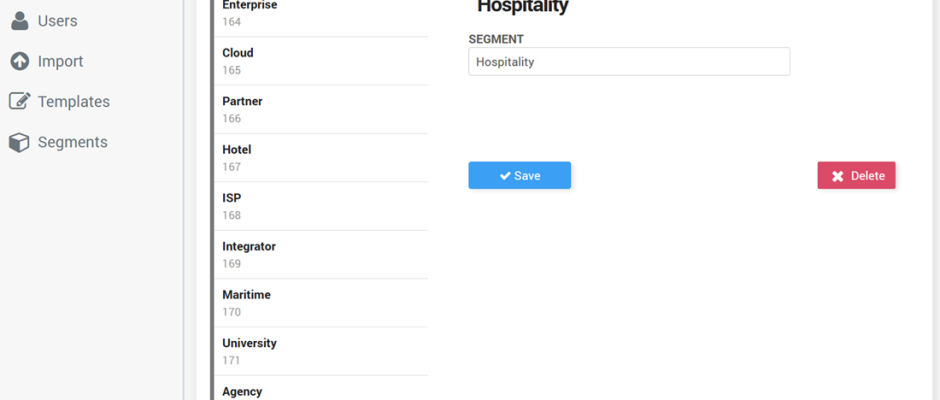Delete the Hospitality segment
This screenshot has height=400, width=940.
coord(857,175)
